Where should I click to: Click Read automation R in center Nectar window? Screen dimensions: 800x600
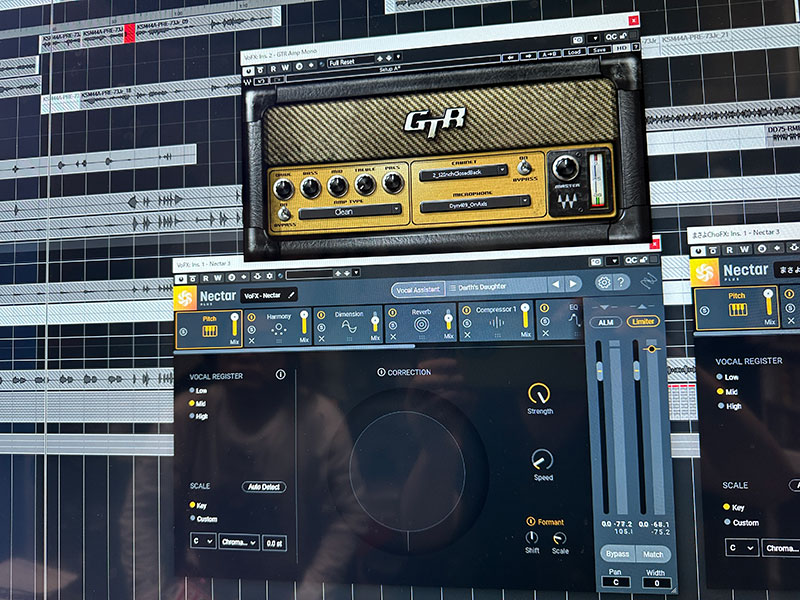pos(206,278)
